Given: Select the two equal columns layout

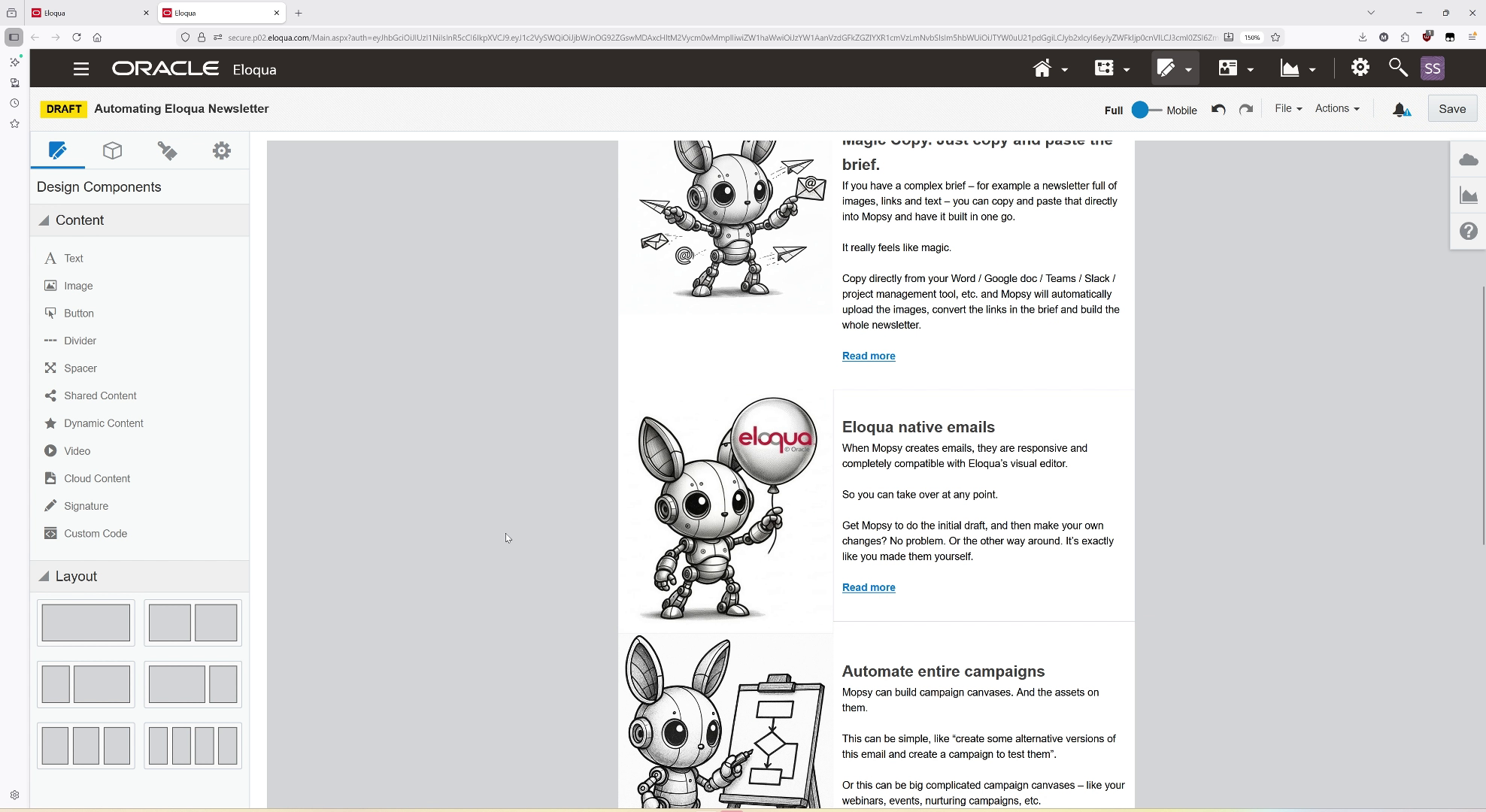Looking at the screenshot, I should pyautogui.click(x=193, y=623).
